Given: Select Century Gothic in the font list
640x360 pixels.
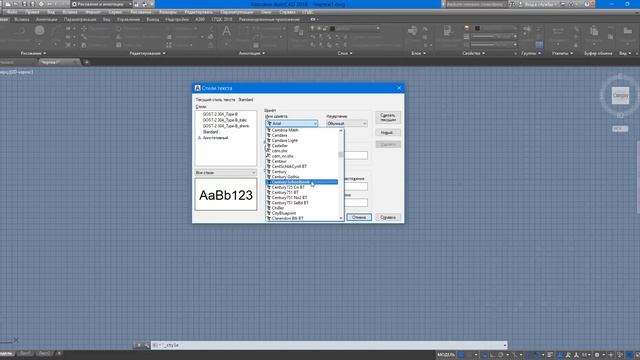Looking at the screenshot, I should pyautogui.click(x=302, y=177).
